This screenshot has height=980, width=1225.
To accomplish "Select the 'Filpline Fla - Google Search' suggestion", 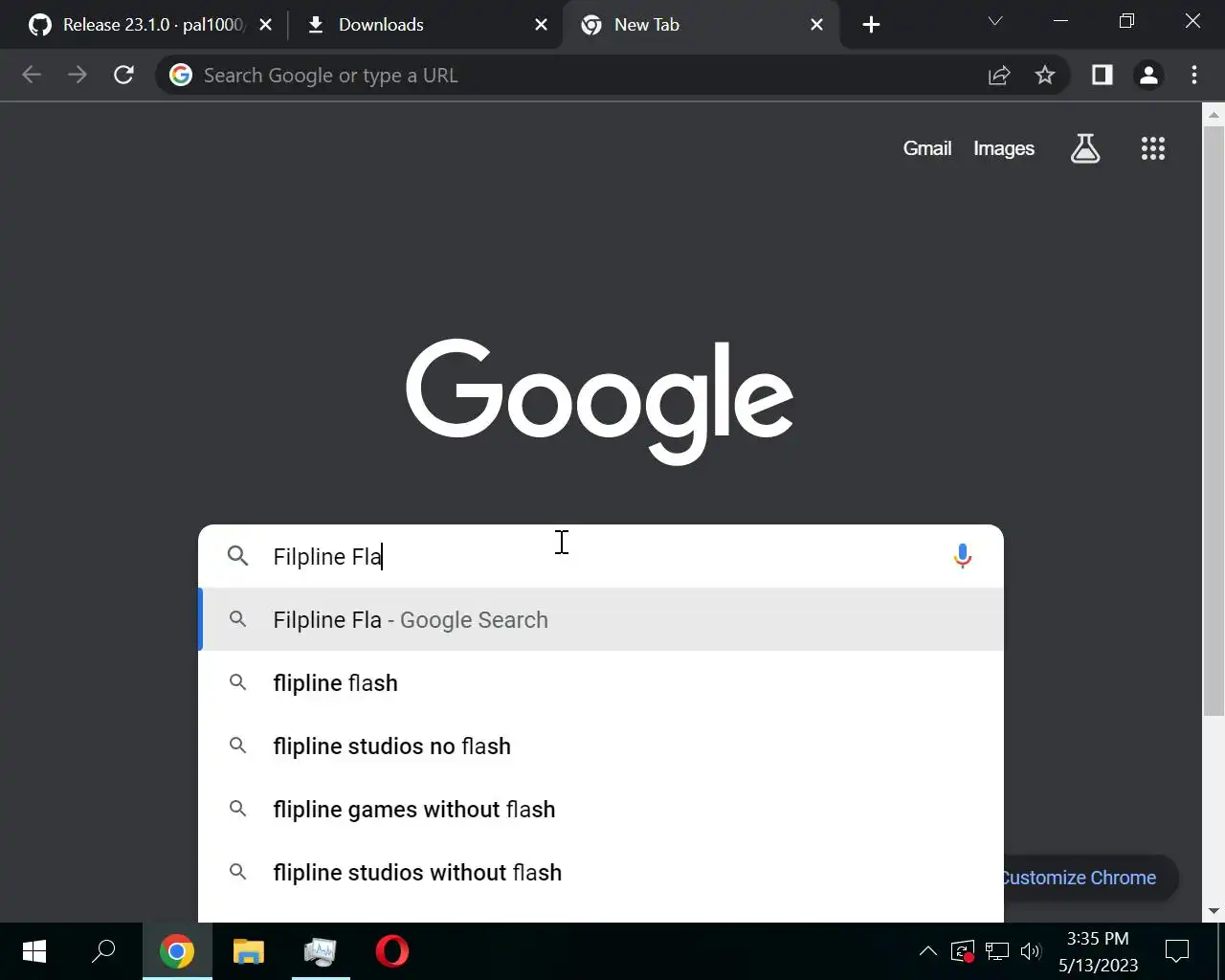I will 601,620.
